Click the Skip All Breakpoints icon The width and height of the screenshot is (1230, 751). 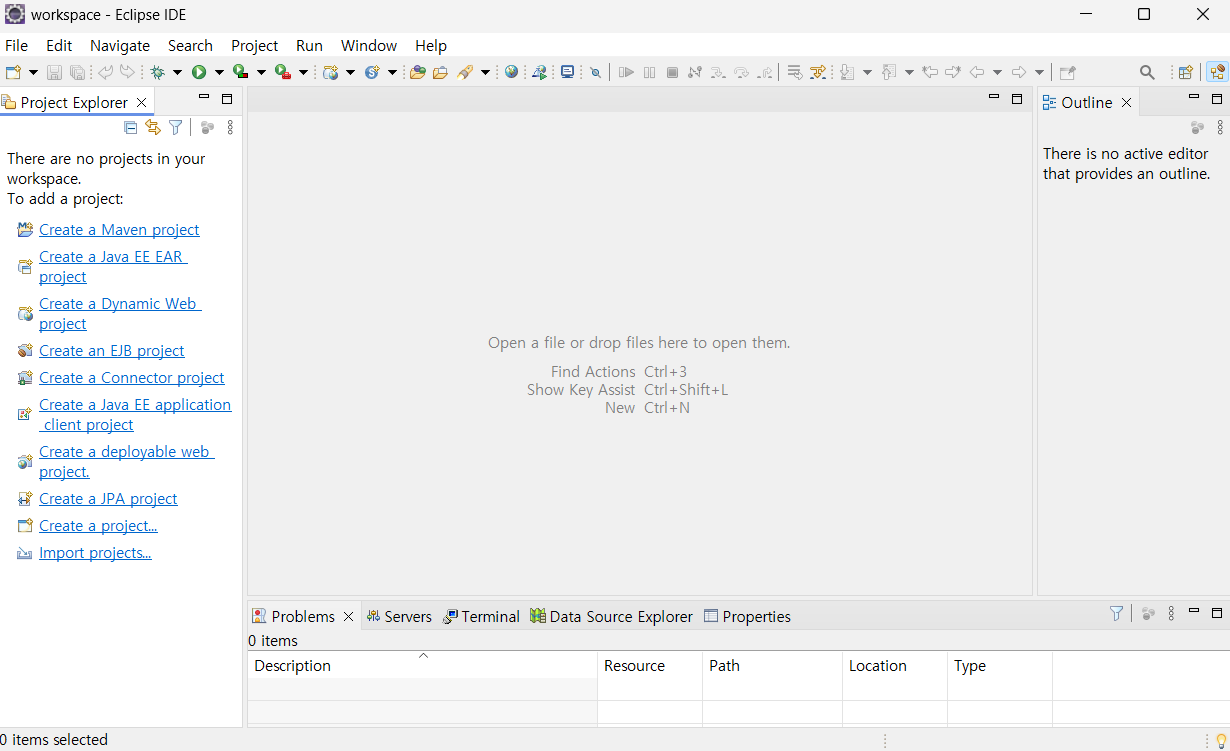click(595, 72)
